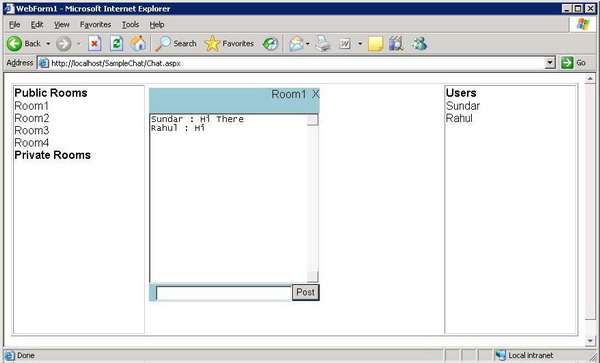Click the 'Rahul : Hi' chat line
Viewport: 600px width, 363px height.
178,128
